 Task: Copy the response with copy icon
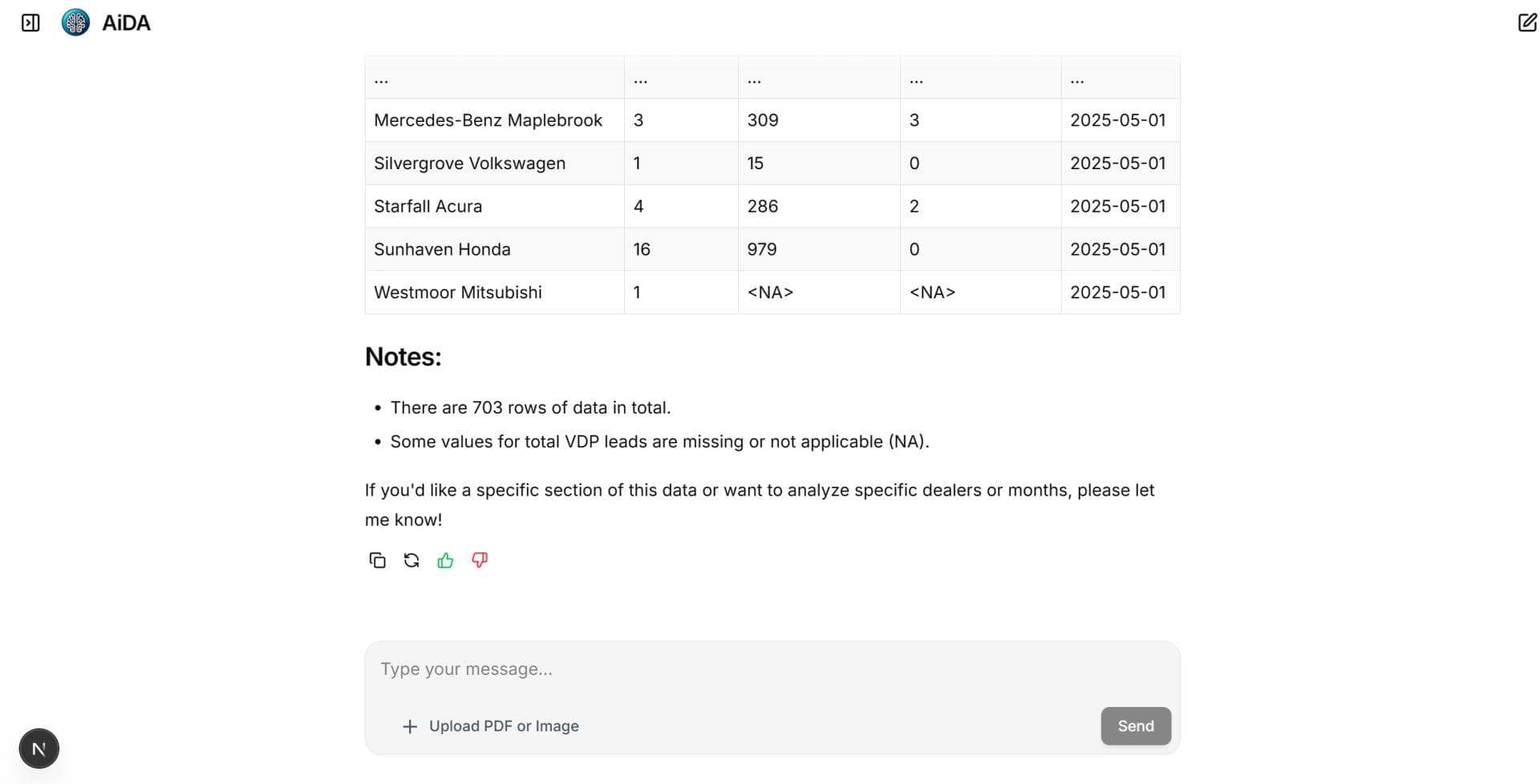[377, 560]
